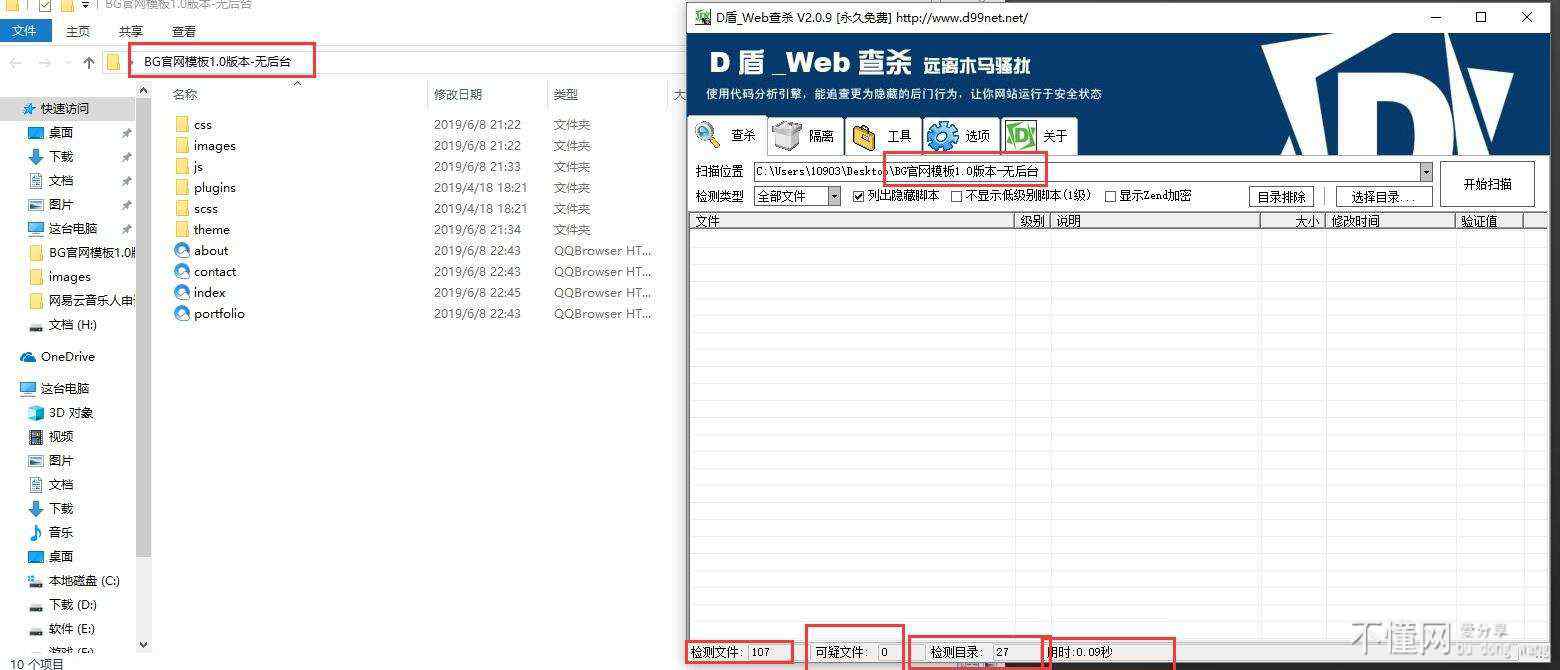Open 网易云音乐人 folder in sidebar

point(91,300)
